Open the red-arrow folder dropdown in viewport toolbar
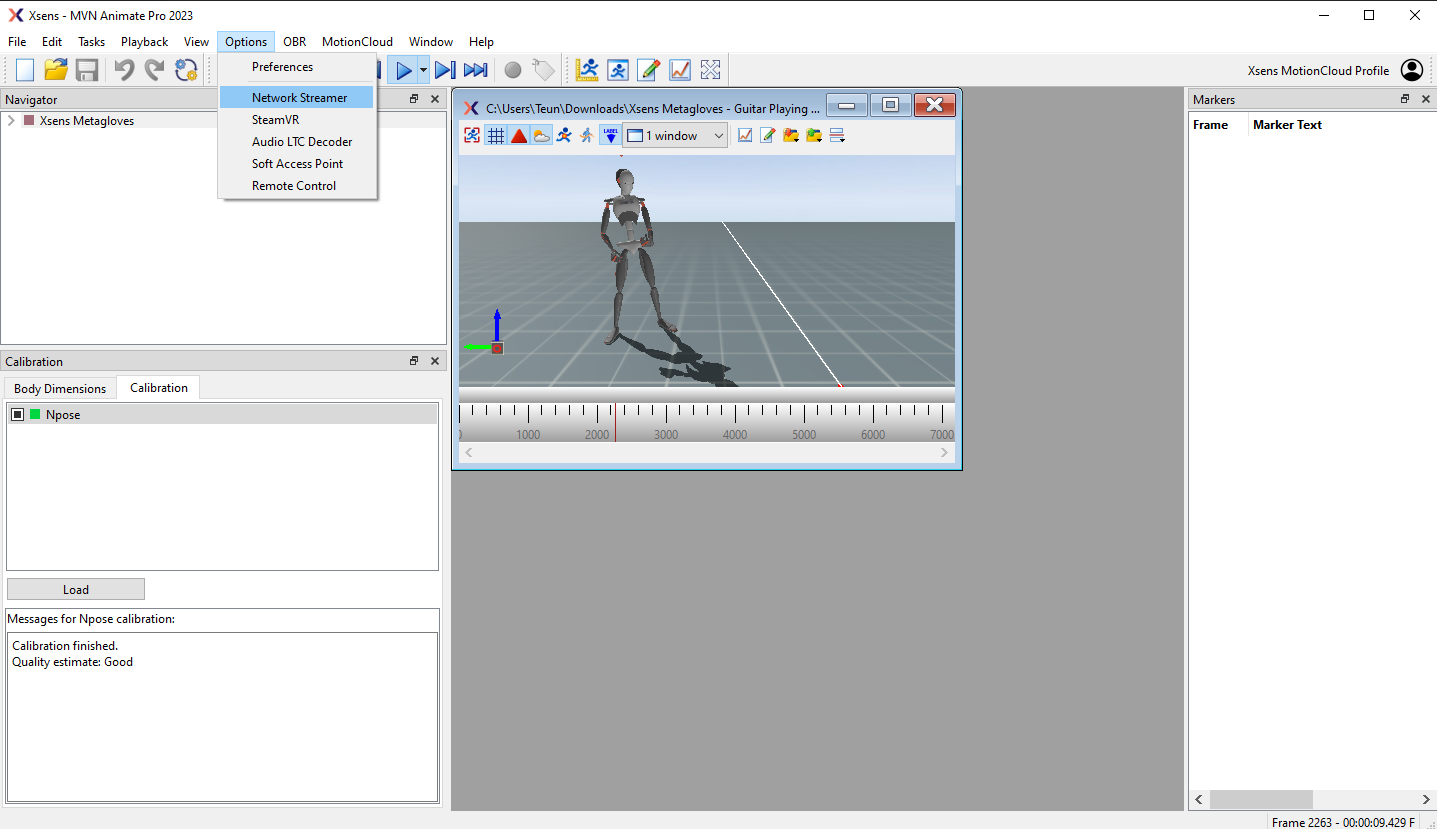The height and width of the screenshot is (829, 1437). pos(791,135)
